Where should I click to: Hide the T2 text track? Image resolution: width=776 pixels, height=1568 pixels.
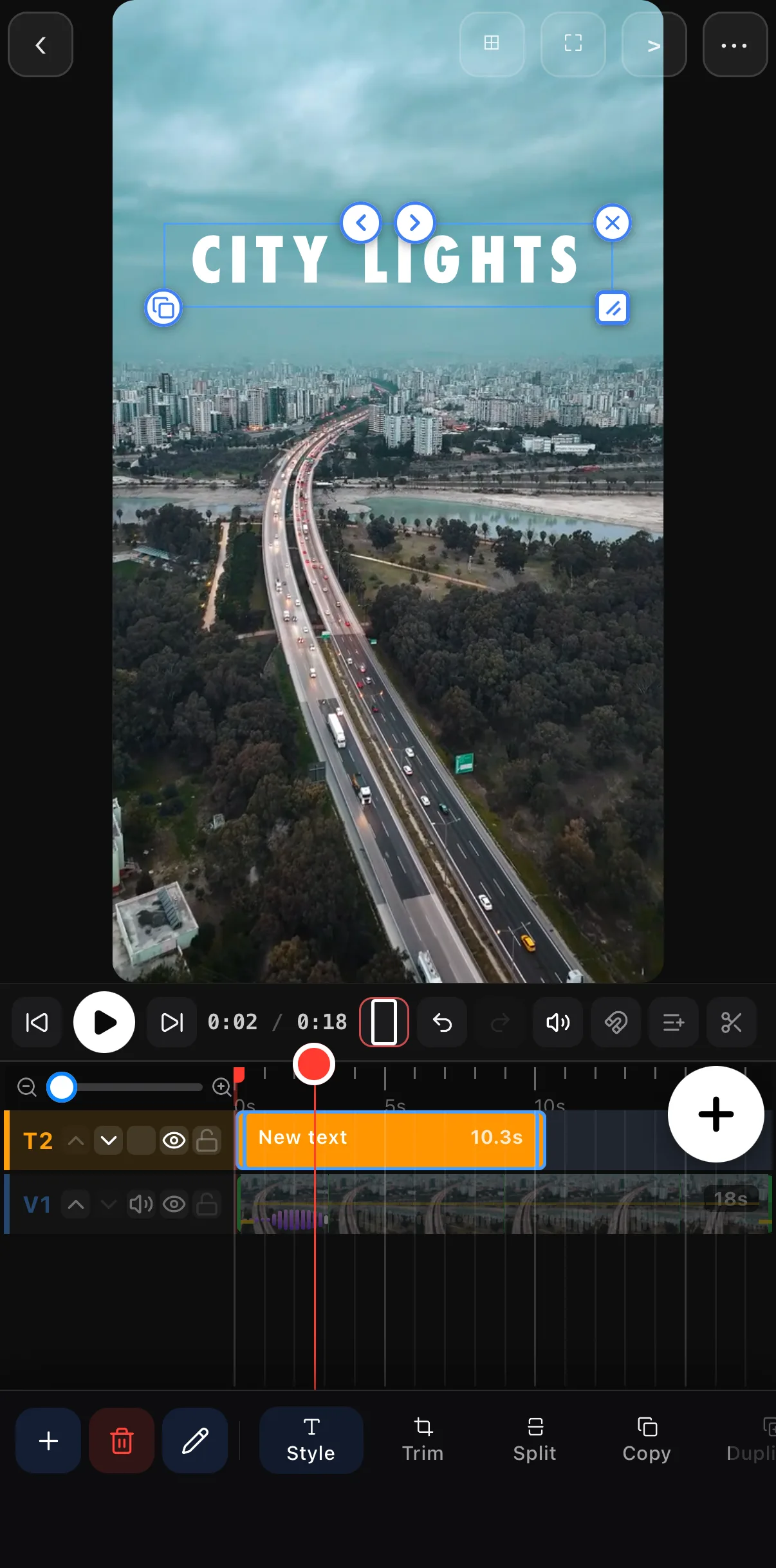click(174, 1141)
